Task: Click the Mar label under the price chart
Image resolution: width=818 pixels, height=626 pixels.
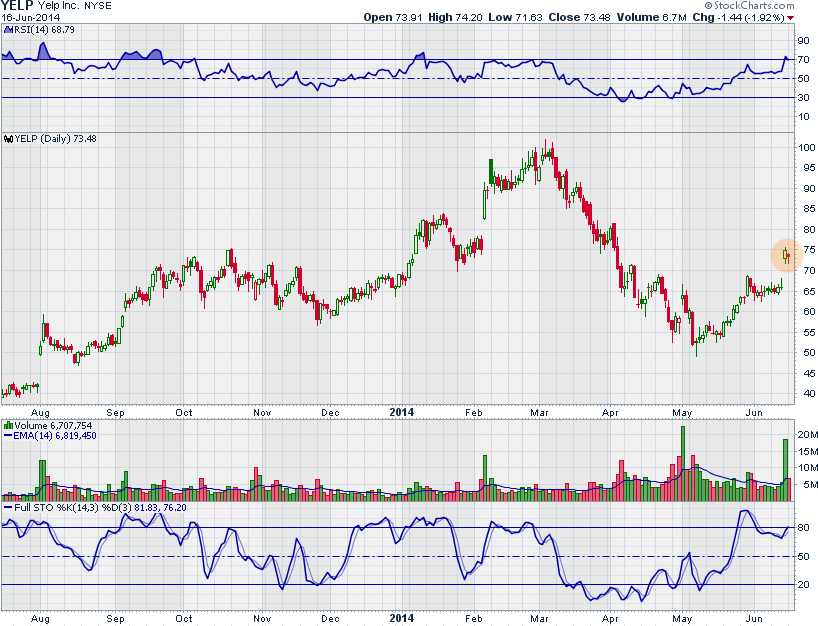Action: click(539, 413)
